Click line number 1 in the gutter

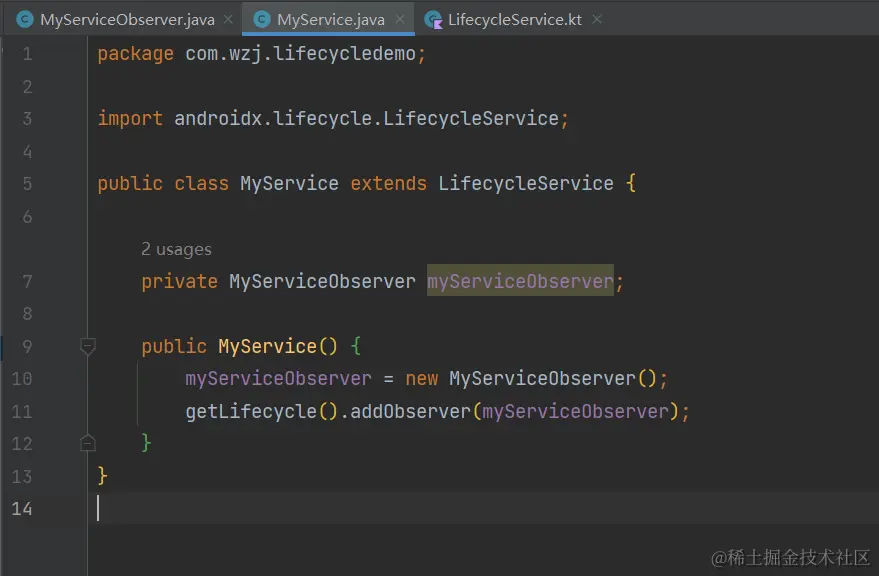27,54
